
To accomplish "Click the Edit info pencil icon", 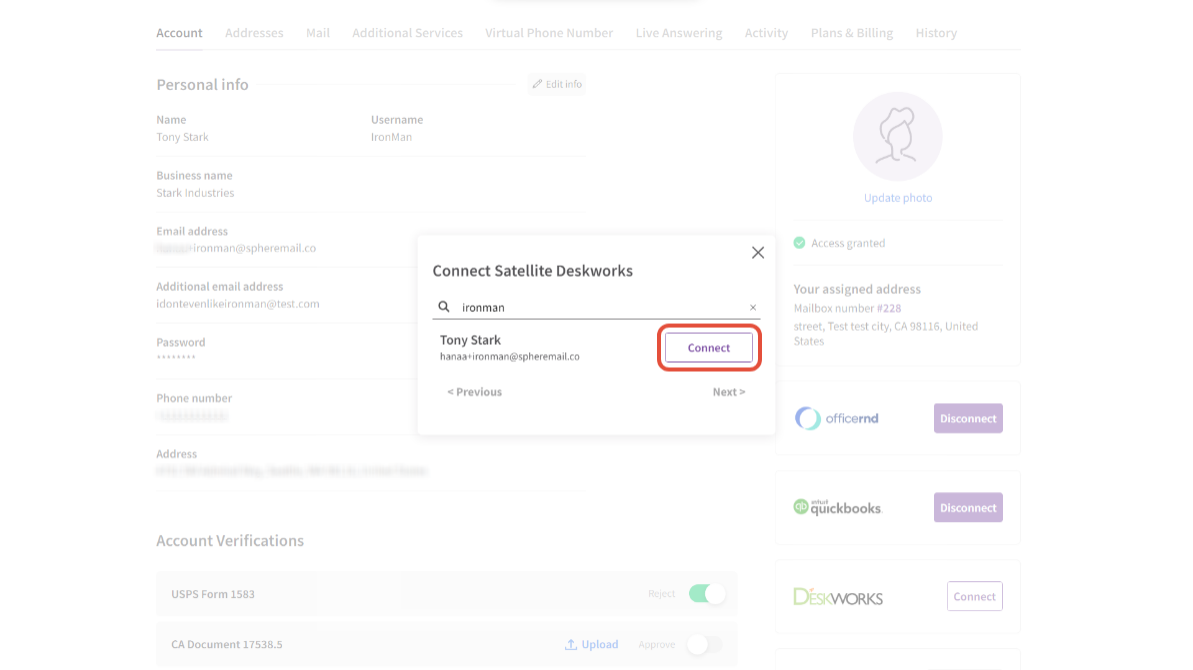I will 537,84.
